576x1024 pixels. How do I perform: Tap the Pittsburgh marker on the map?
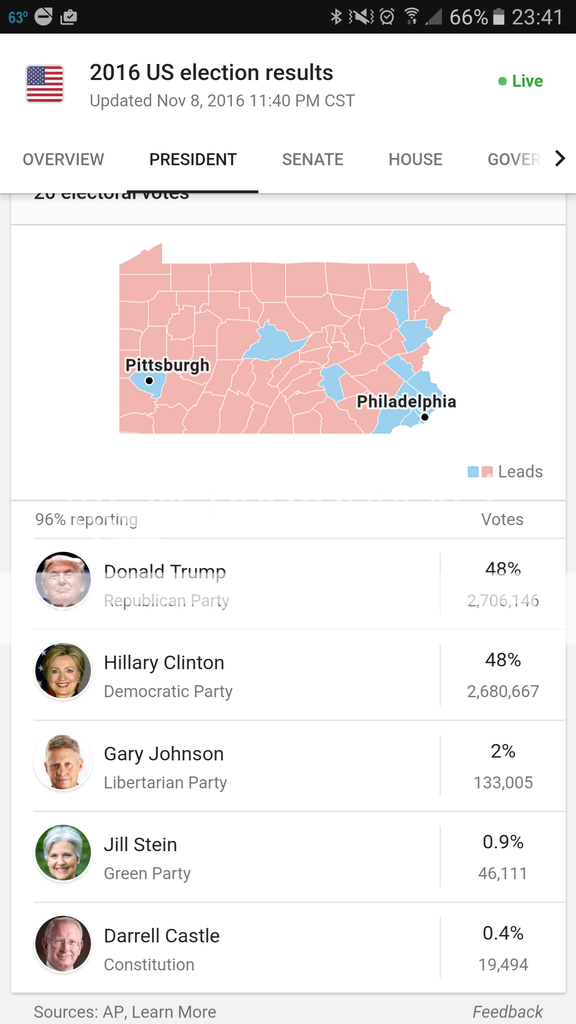149,381
